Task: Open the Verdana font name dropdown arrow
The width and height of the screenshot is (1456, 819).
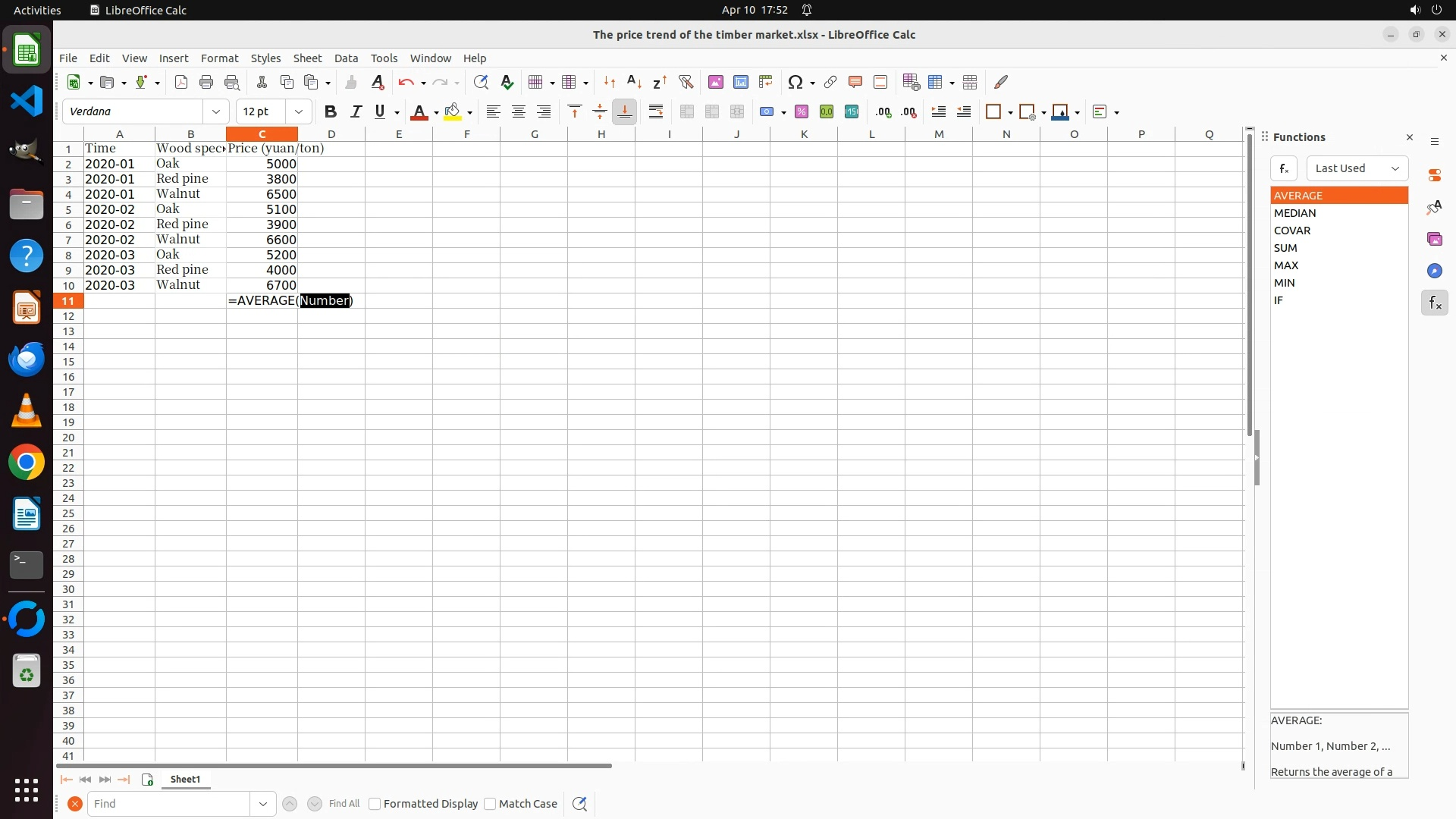Action: (216, 111)
